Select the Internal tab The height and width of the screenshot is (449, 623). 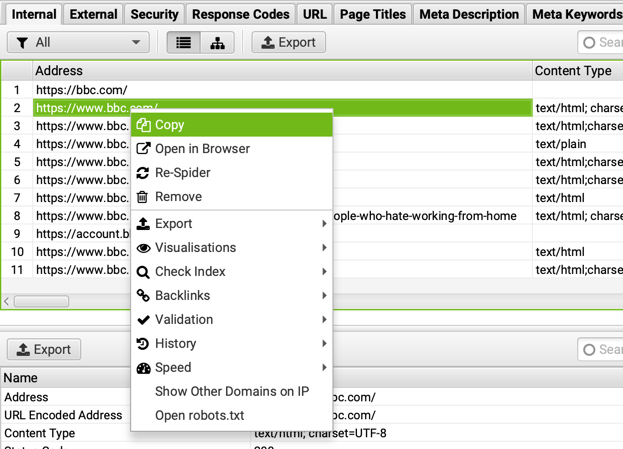(x=34, y=14)
